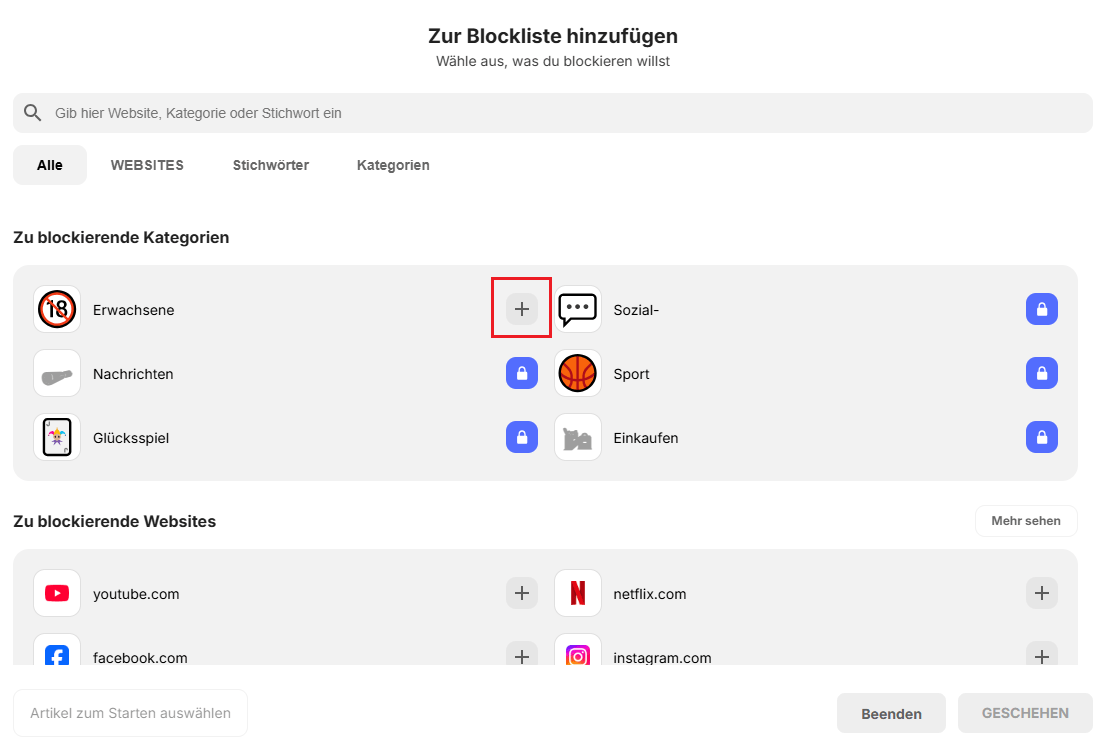Click the GESCHEHEN button
The height and width of the screenshot is (748, 1109).
(x=1025, y=713)
